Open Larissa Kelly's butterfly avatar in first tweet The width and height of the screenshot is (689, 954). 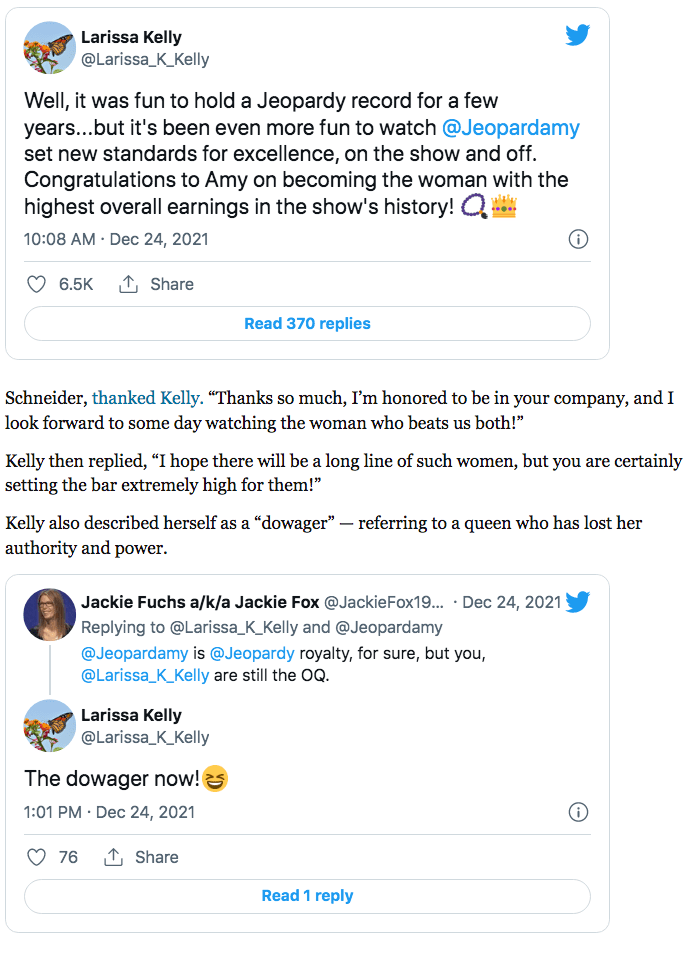(x=49, y=48)
